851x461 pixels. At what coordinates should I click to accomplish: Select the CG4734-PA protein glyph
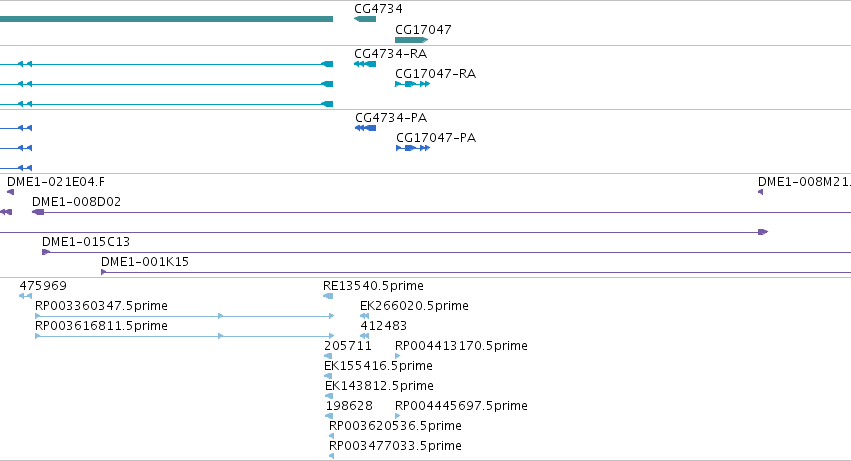tap(365, 128)
